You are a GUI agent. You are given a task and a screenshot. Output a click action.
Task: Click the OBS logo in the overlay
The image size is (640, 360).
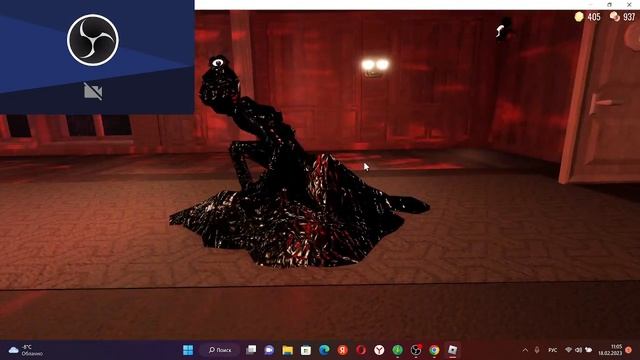point(93,40)
